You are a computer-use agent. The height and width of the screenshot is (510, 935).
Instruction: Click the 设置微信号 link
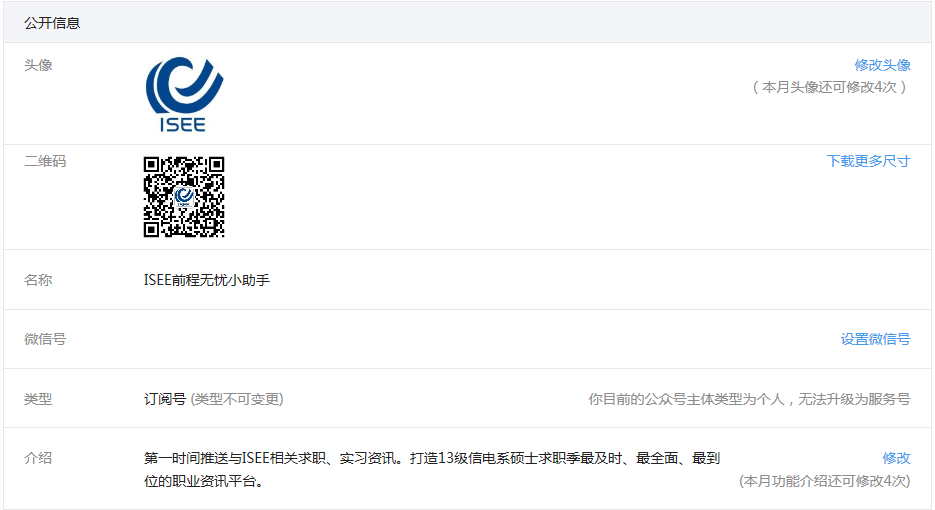[x=875, y=339]
